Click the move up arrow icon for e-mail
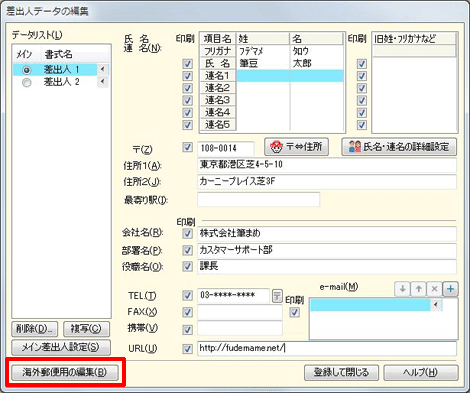470x393 pixels. [418, 289]
